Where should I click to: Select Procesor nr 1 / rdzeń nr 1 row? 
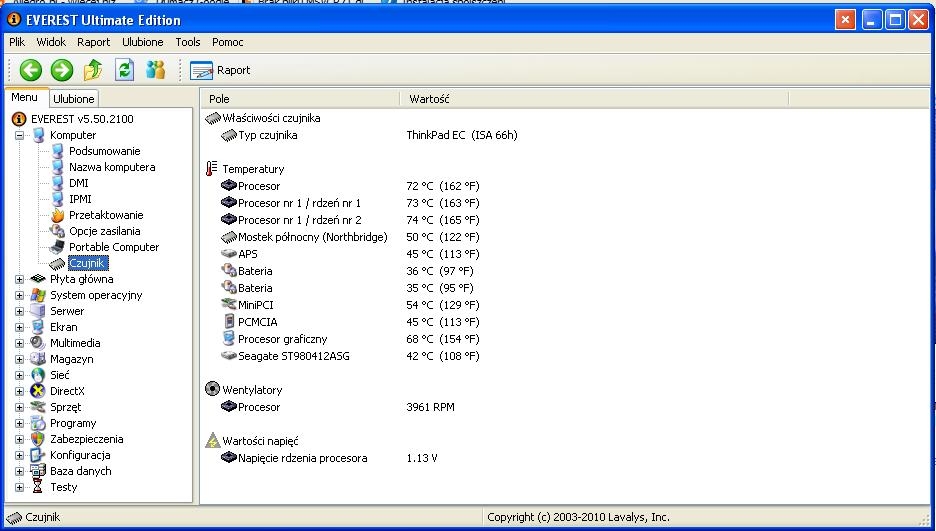350,203
